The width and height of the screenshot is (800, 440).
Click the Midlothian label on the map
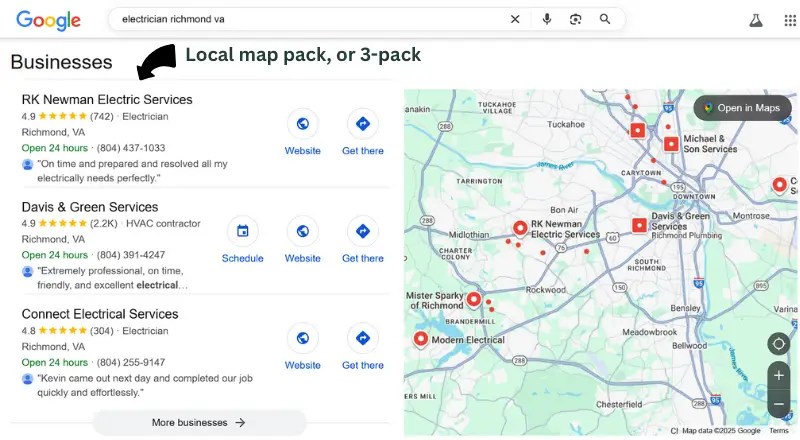[469, 235]
